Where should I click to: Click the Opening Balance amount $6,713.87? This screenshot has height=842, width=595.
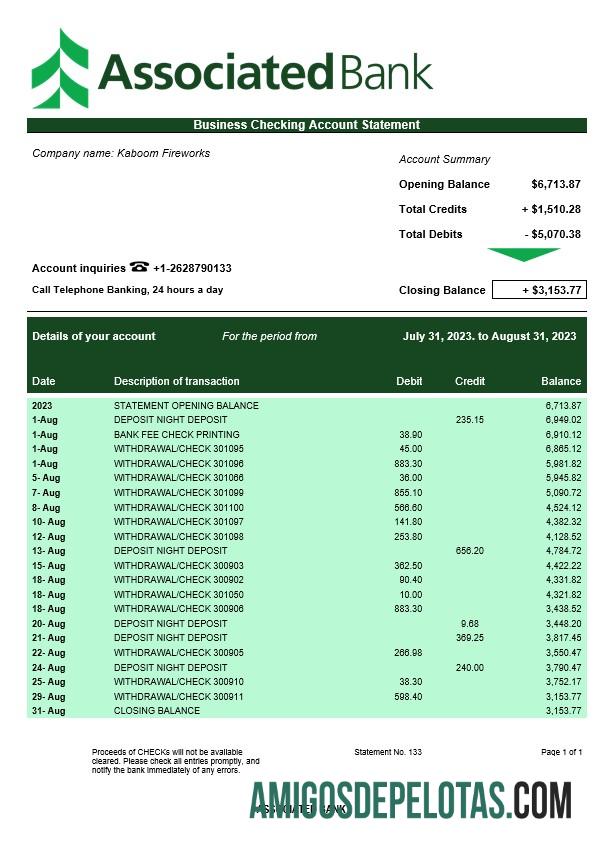coord(556,184)
